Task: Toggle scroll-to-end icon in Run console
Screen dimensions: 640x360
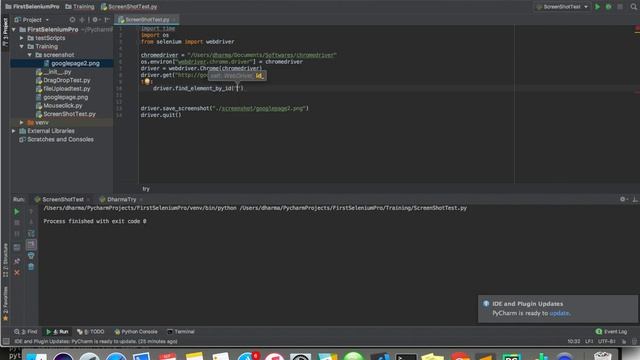Action: click(x=31, y=244)
